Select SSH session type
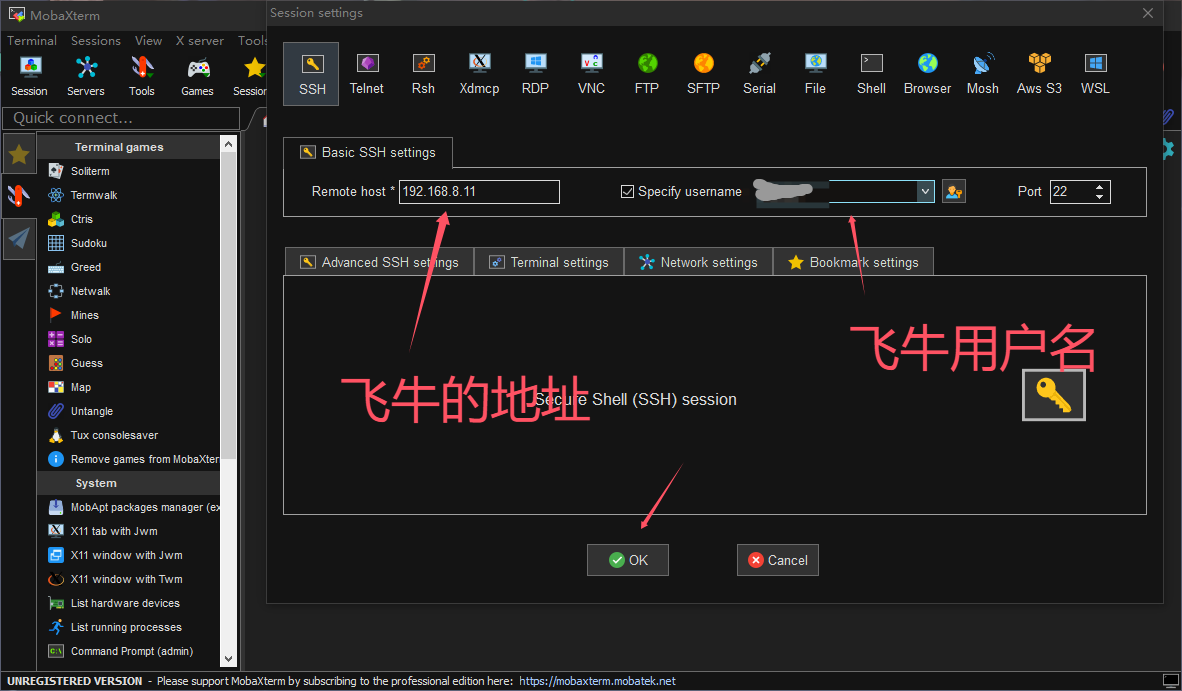Screen dimensions: 1182x691 pos(311,74)
